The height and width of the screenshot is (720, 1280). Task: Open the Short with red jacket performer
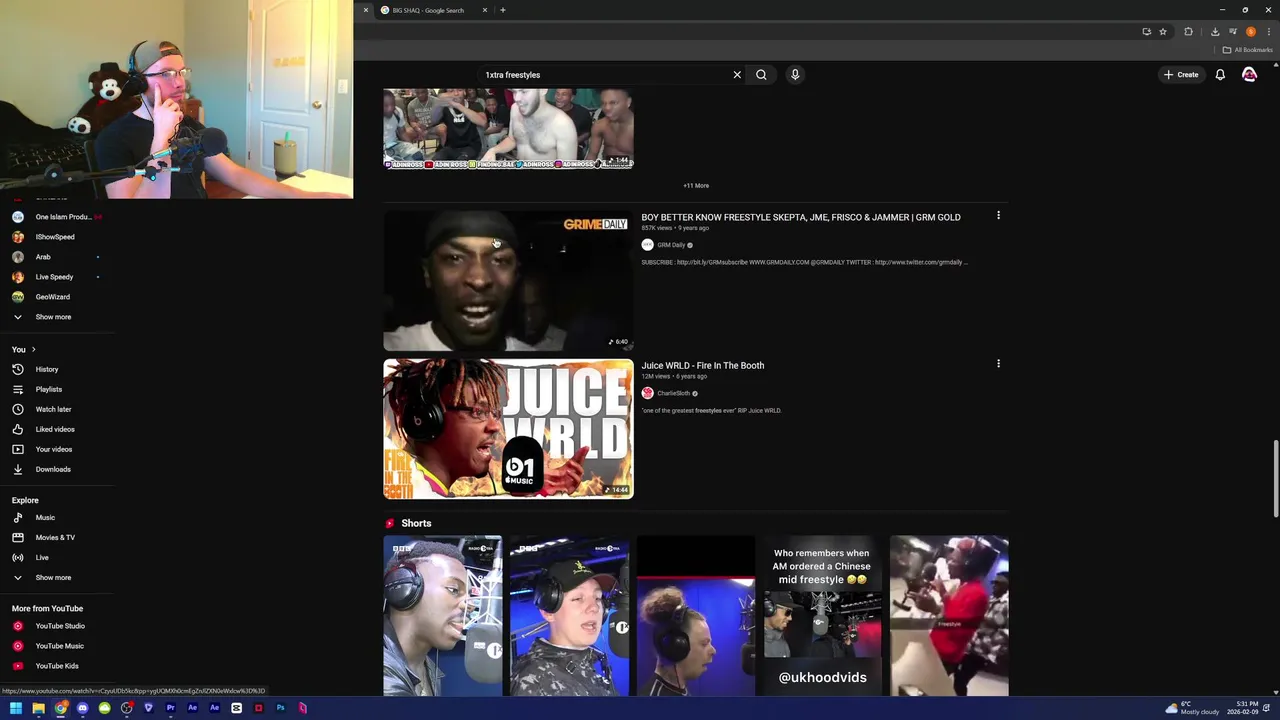click(x=949, y=616)
